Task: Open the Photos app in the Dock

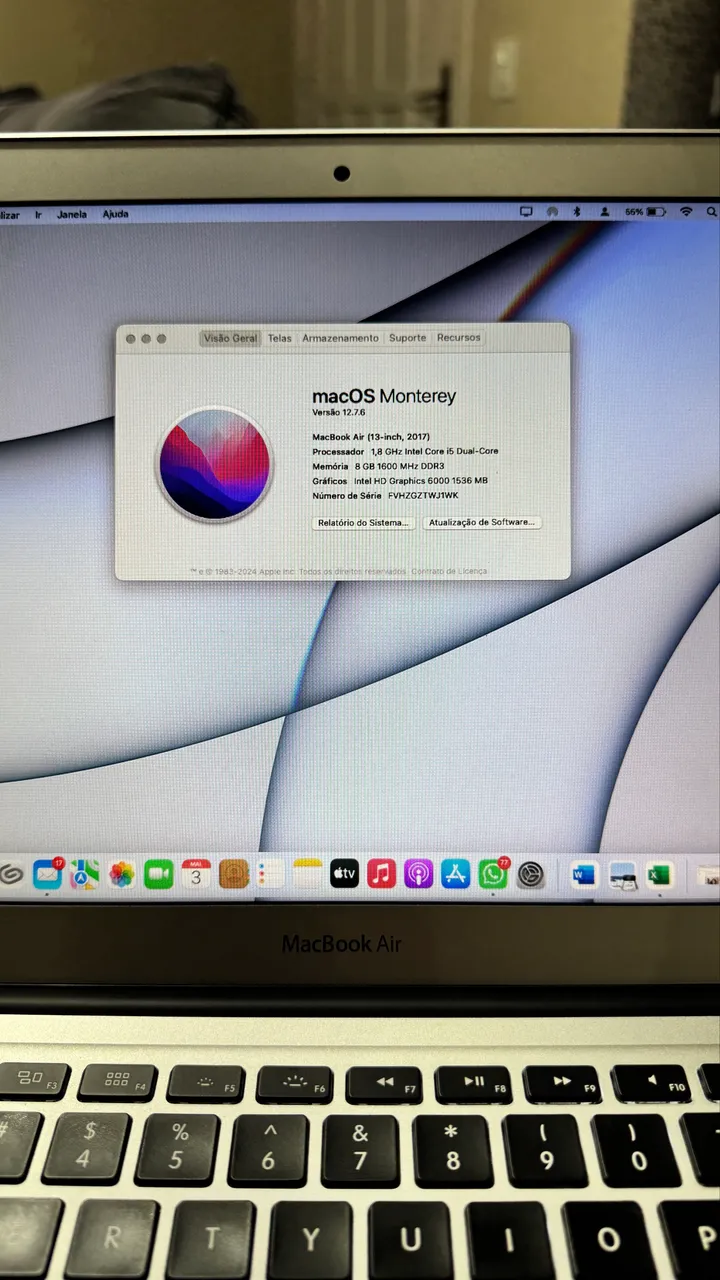Action: pos(122,874)
